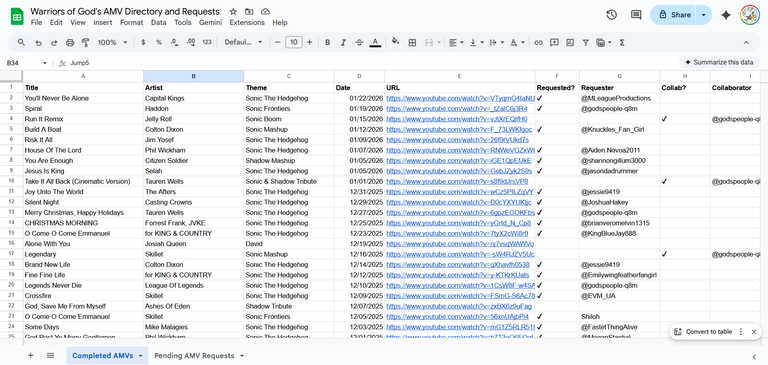The image size is (768, 365).
Task: Insert a link with toolbar link icon
Action: [x=538, y=43]
